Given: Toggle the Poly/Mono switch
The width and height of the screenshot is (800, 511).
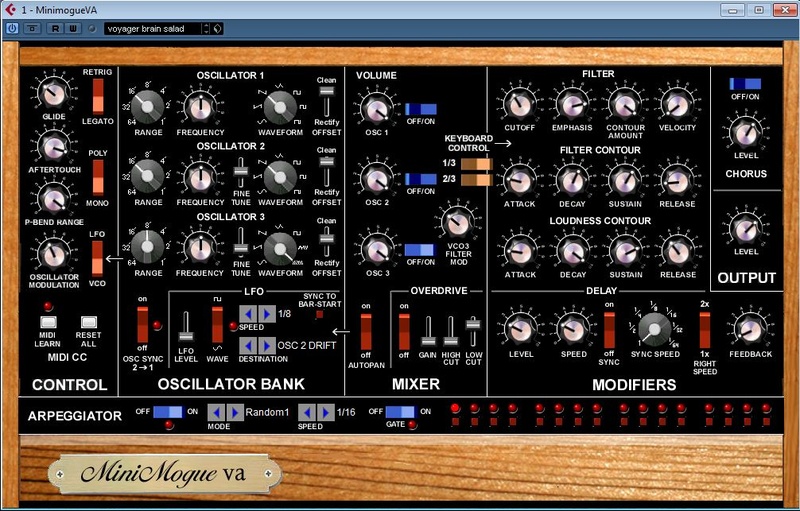Looking at the screenshot, I should [x=97, y=177].
